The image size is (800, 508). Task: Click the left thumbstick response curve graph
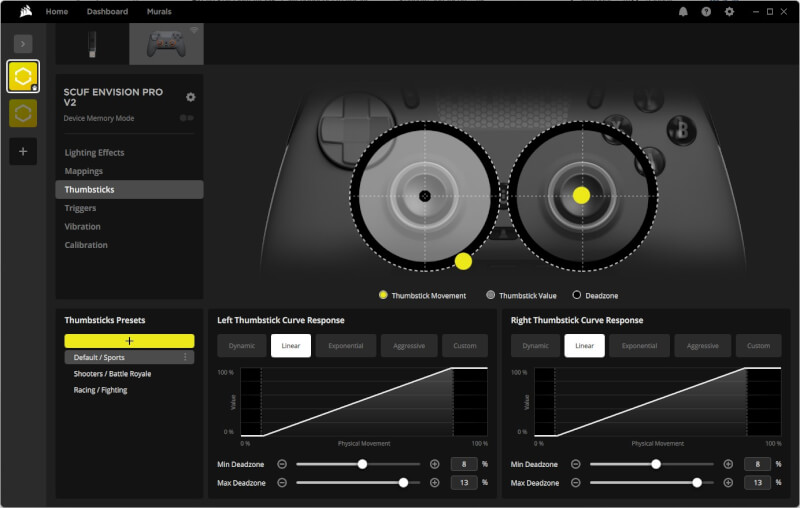pyautogui.click(x=364, y=402)
